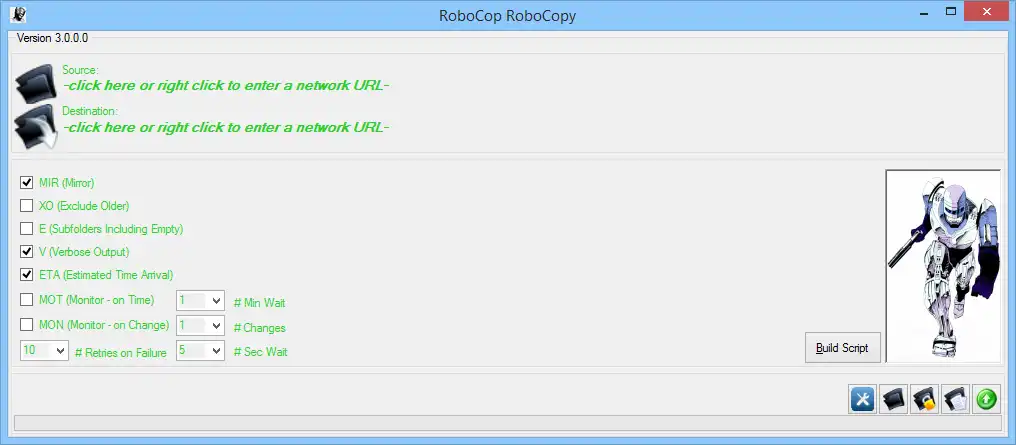Check E (Subfolders Including Empty)
Screen dimensions: 1016x445
coord(27,229)
